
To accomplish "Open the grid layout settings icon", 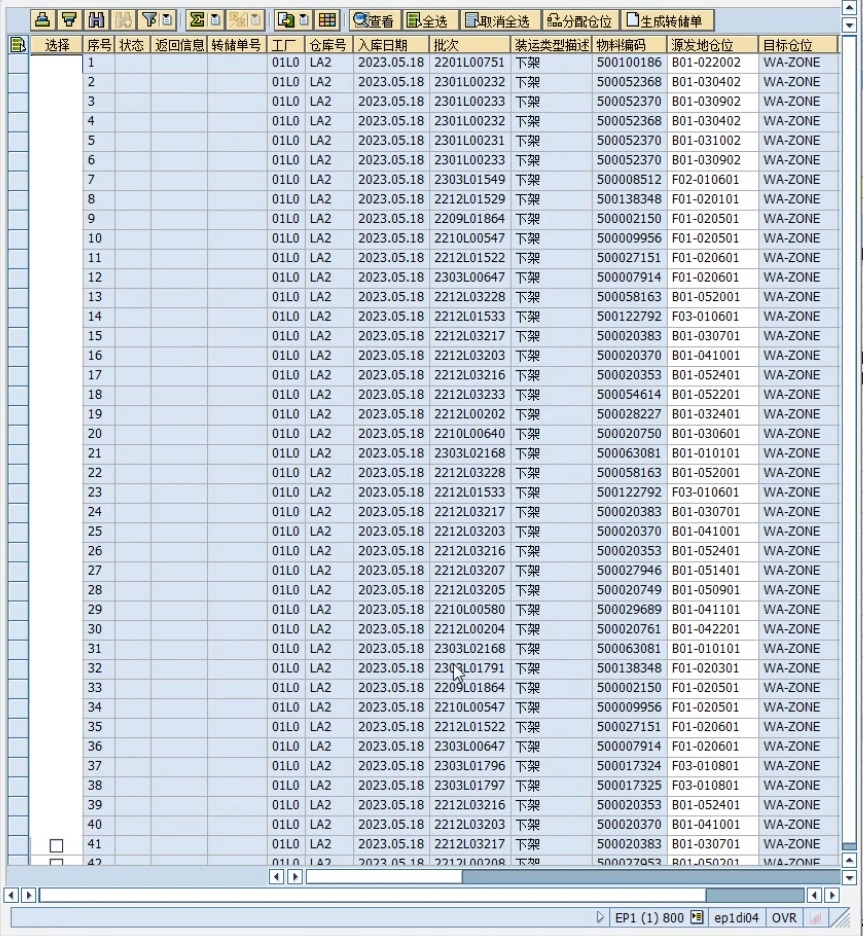I will [x=326, y=20].
